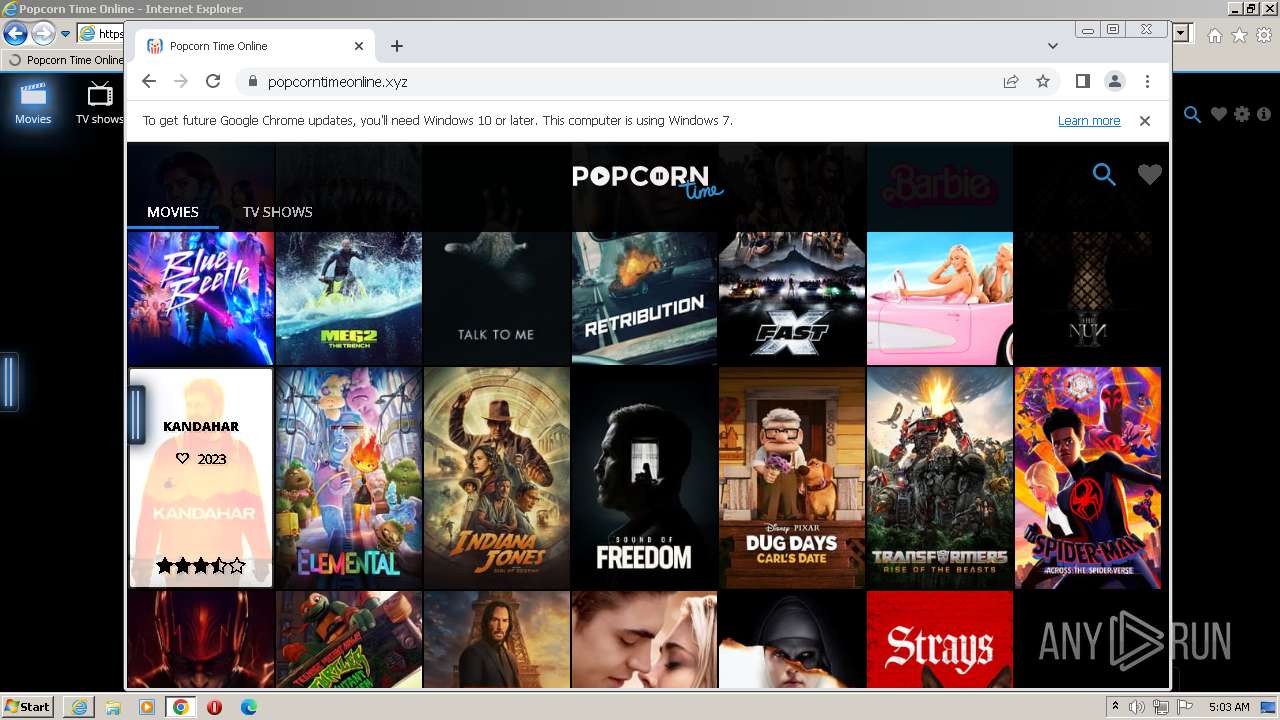Select the Popcorn Time Online tab in Internet Explorer
The image size is (1280, 720).
pos(64,60)
